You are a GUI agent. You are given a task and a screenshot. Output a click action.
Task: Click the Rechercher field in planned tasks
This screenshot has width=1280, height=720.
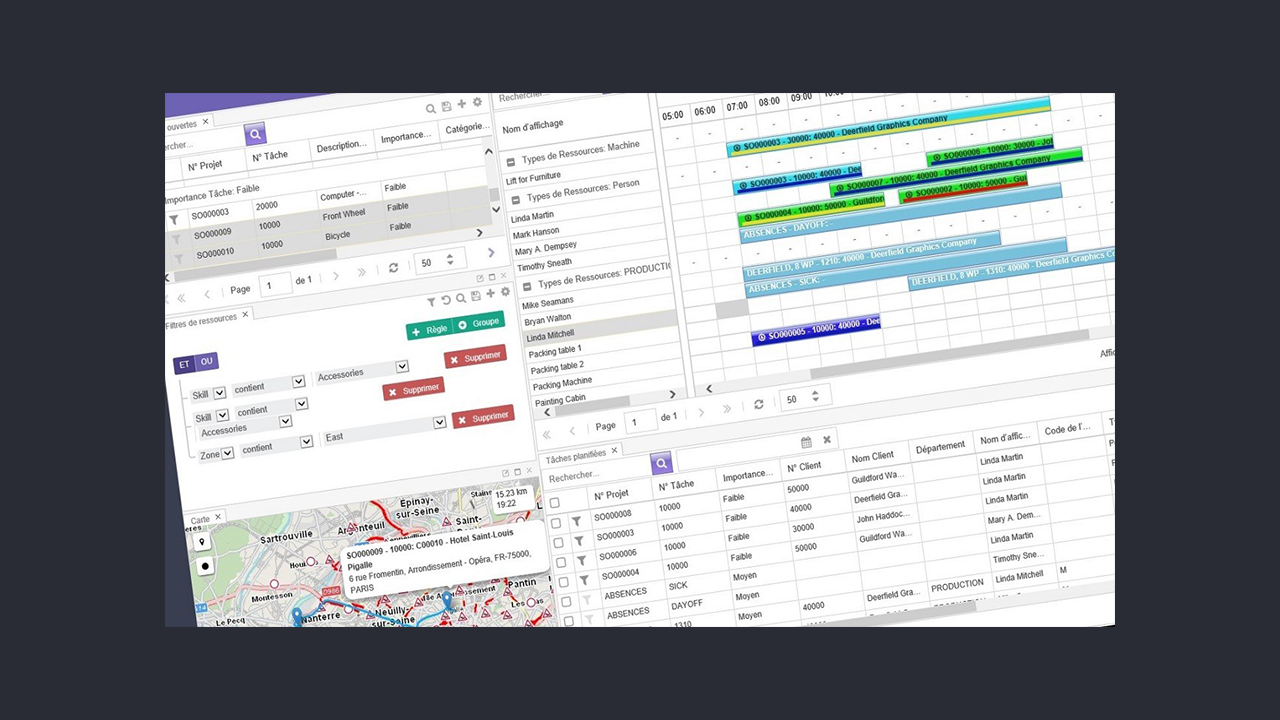[596, 474]
